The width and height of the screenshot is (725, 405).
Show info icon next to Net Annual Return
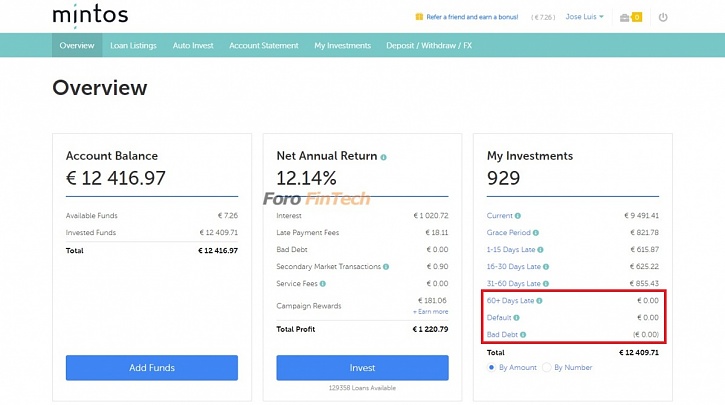tap(383, 157)
